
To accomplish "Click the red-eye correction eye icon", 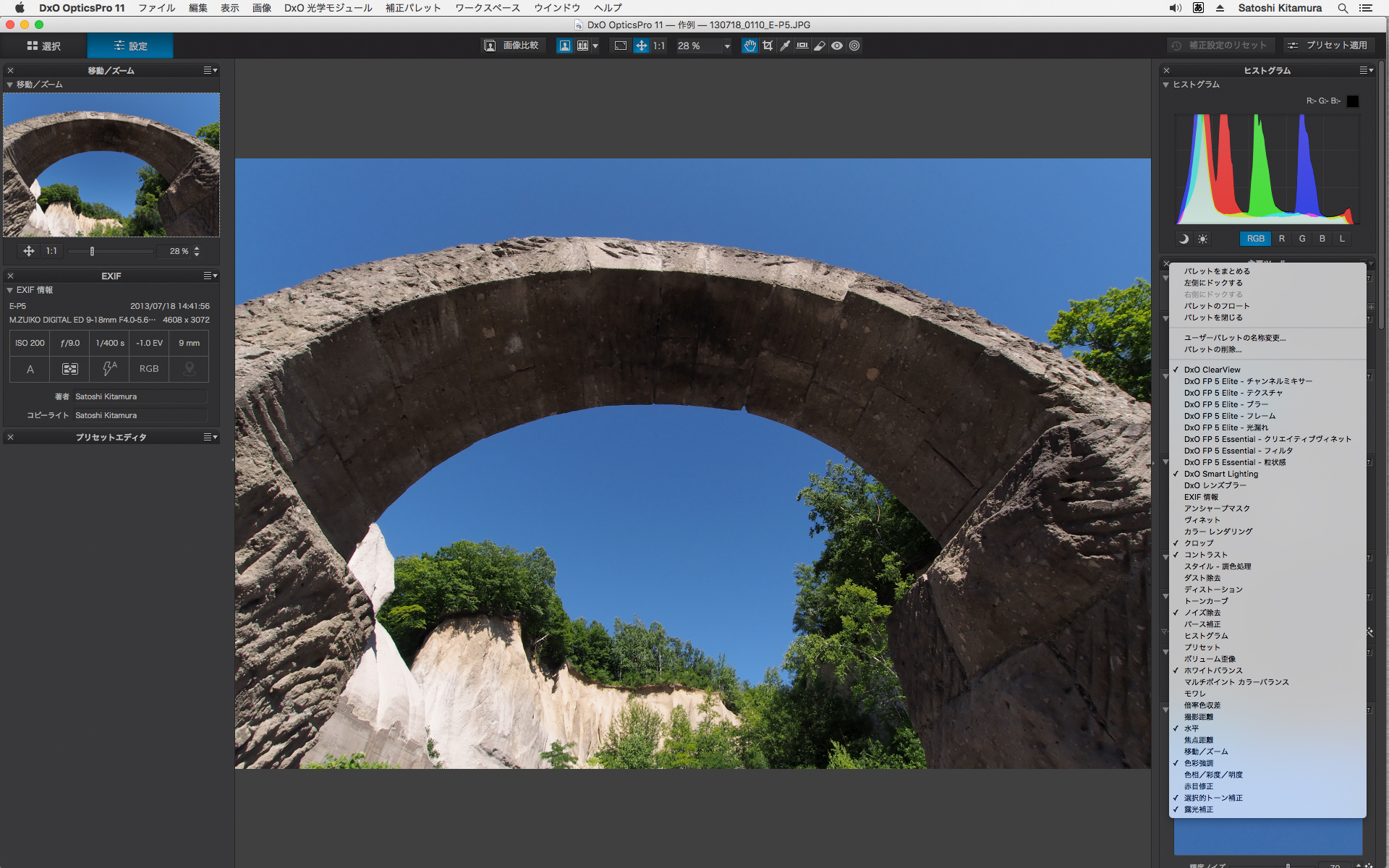I will coord(837,46).
